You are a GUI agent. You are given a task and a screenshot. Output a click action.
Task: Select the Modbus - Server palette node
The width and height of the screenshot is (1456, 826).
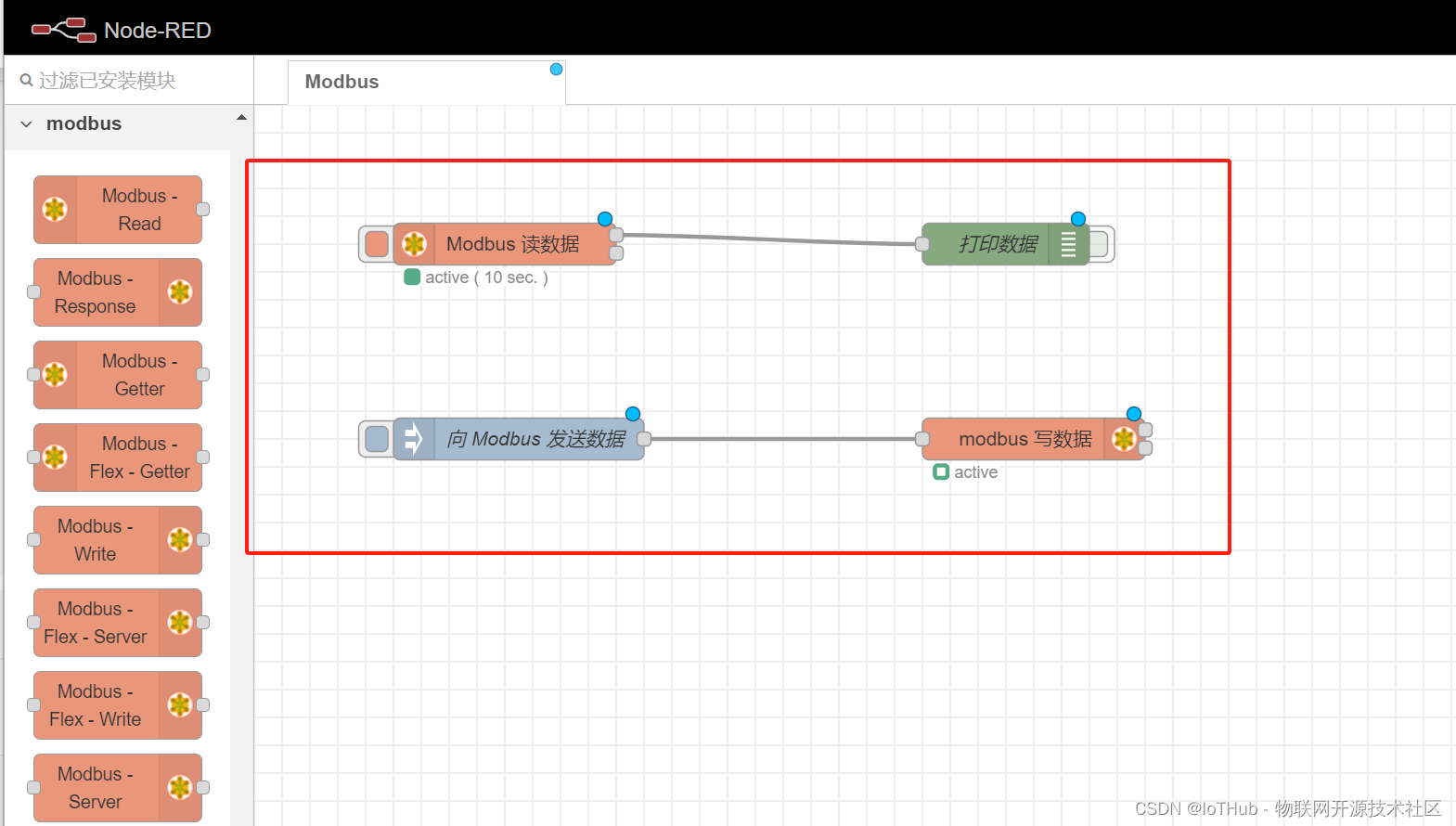coord(118,788)
